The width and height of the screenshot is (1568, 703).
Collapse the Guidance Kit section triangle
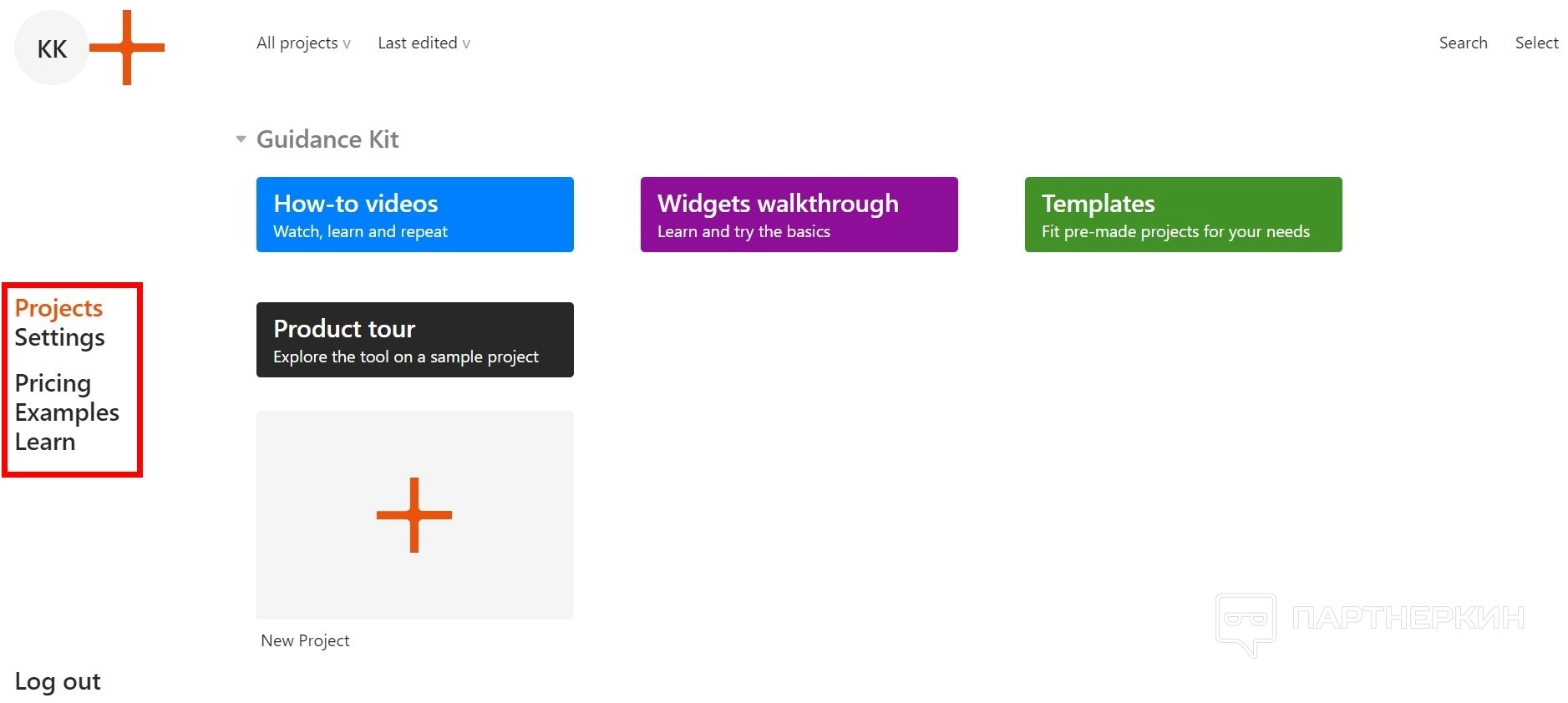click(241, 139)
